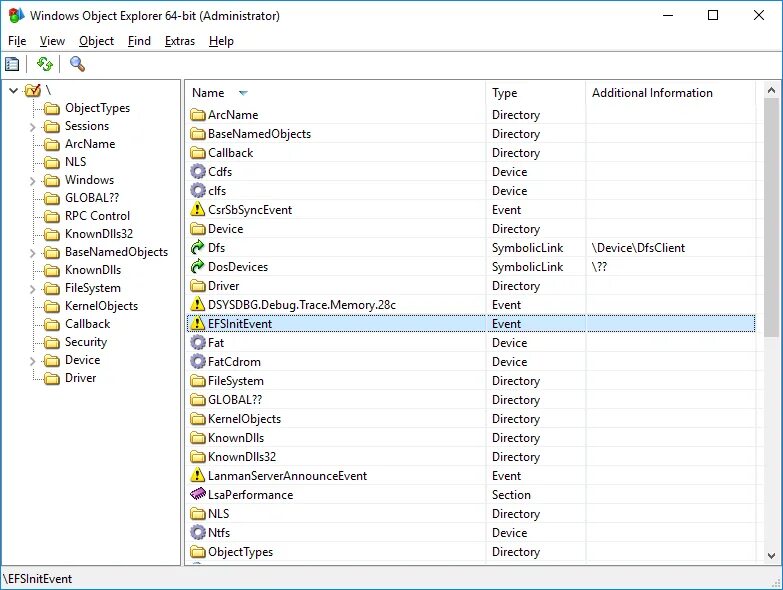
Task: Expand the BaseNamedObjects tree node
Action: pyautogui.click(x=32, y=253)
